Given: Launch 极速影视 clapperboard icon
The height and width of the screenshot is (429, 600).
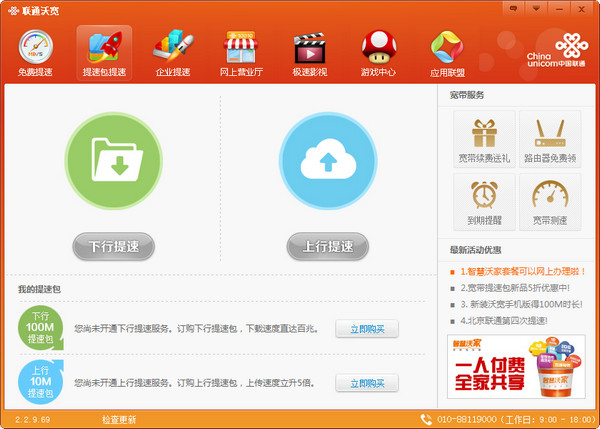Looking at the screenshot, I should pyautogui.click(x=310, y=53).
